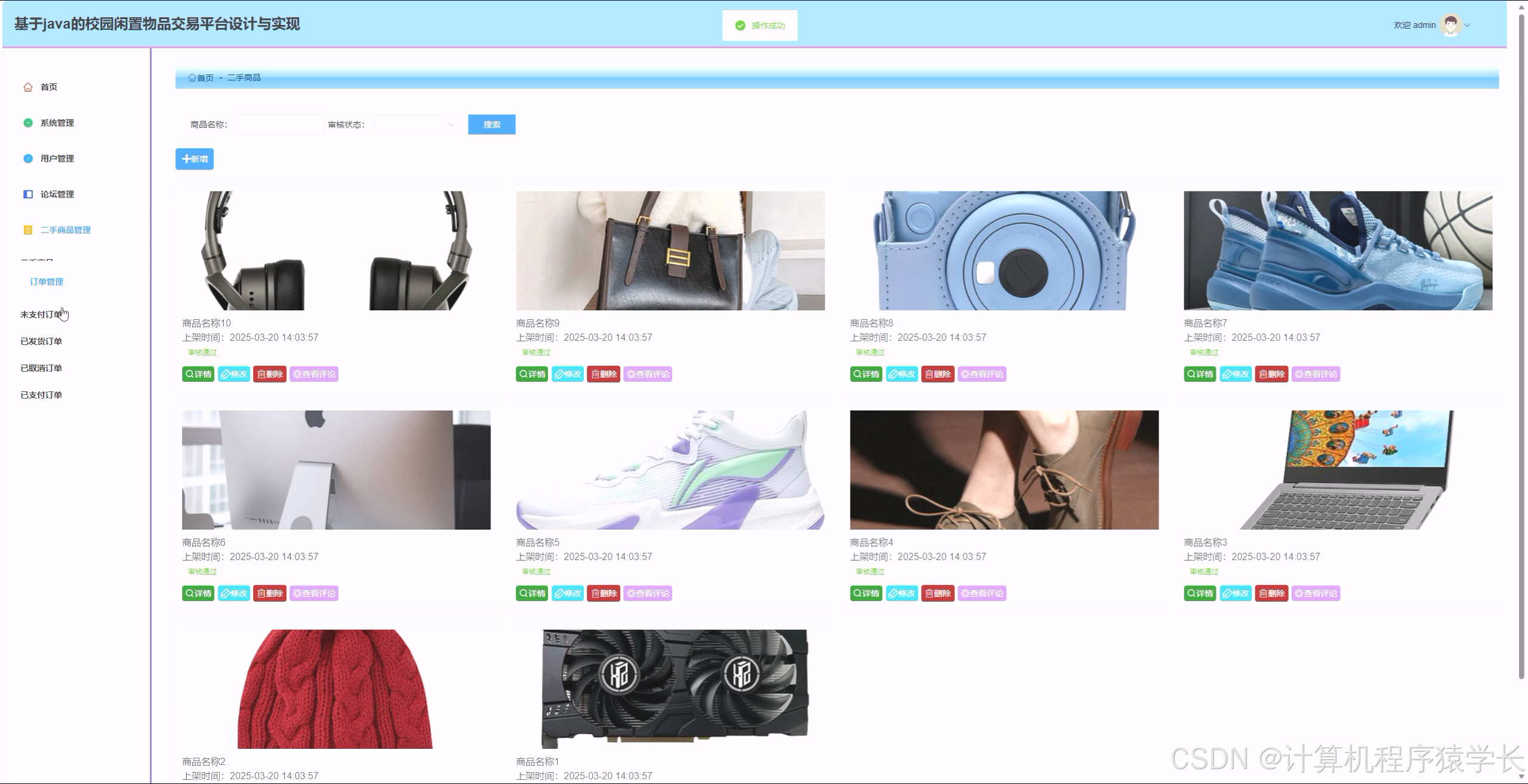The width and height of the screenshot is (1528, 784).
Task: Click 删除 trash button for 商品名称10
Action: click(270, 374)
